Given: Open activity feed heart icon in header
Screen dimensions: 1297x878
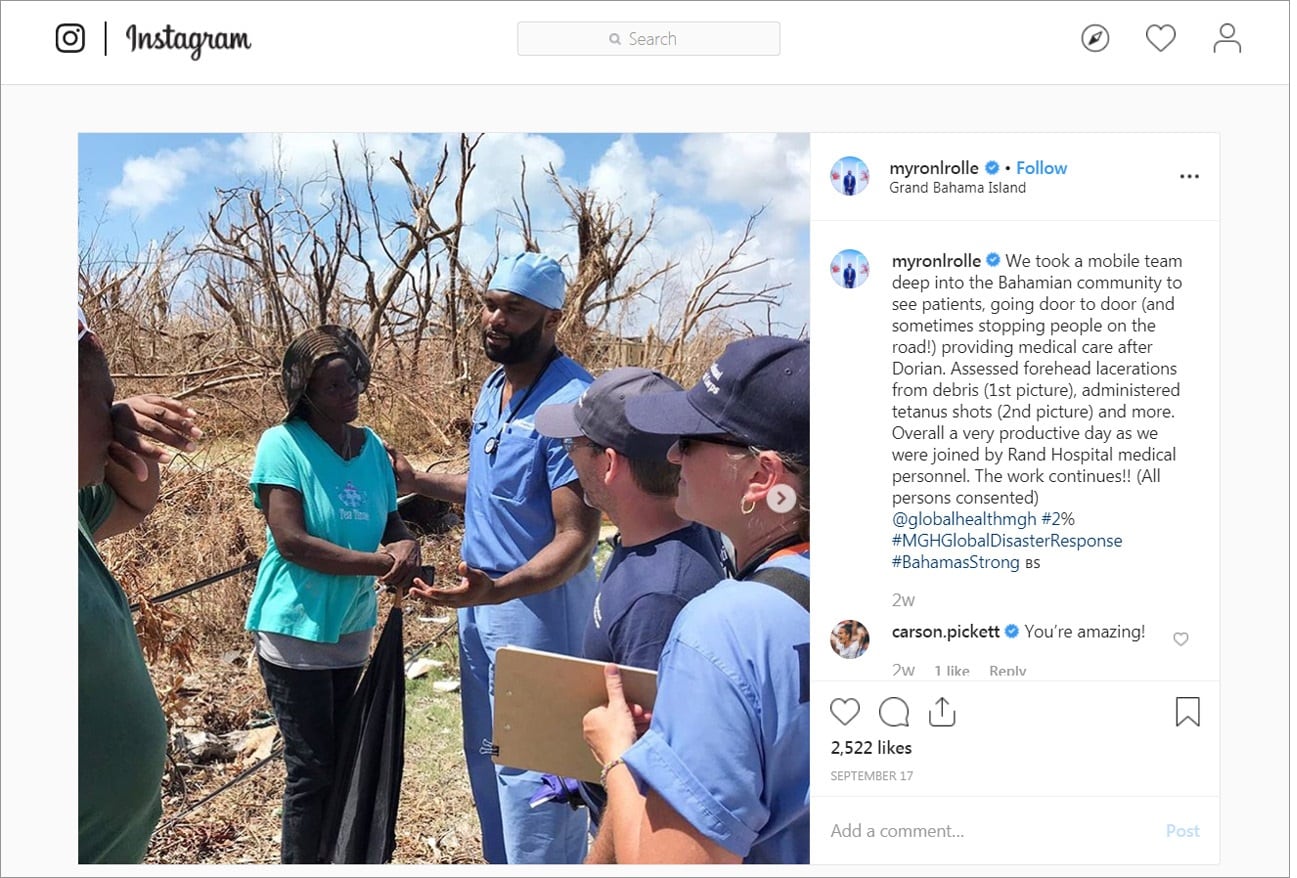Looking at the screenshot, I should 1160,39.
